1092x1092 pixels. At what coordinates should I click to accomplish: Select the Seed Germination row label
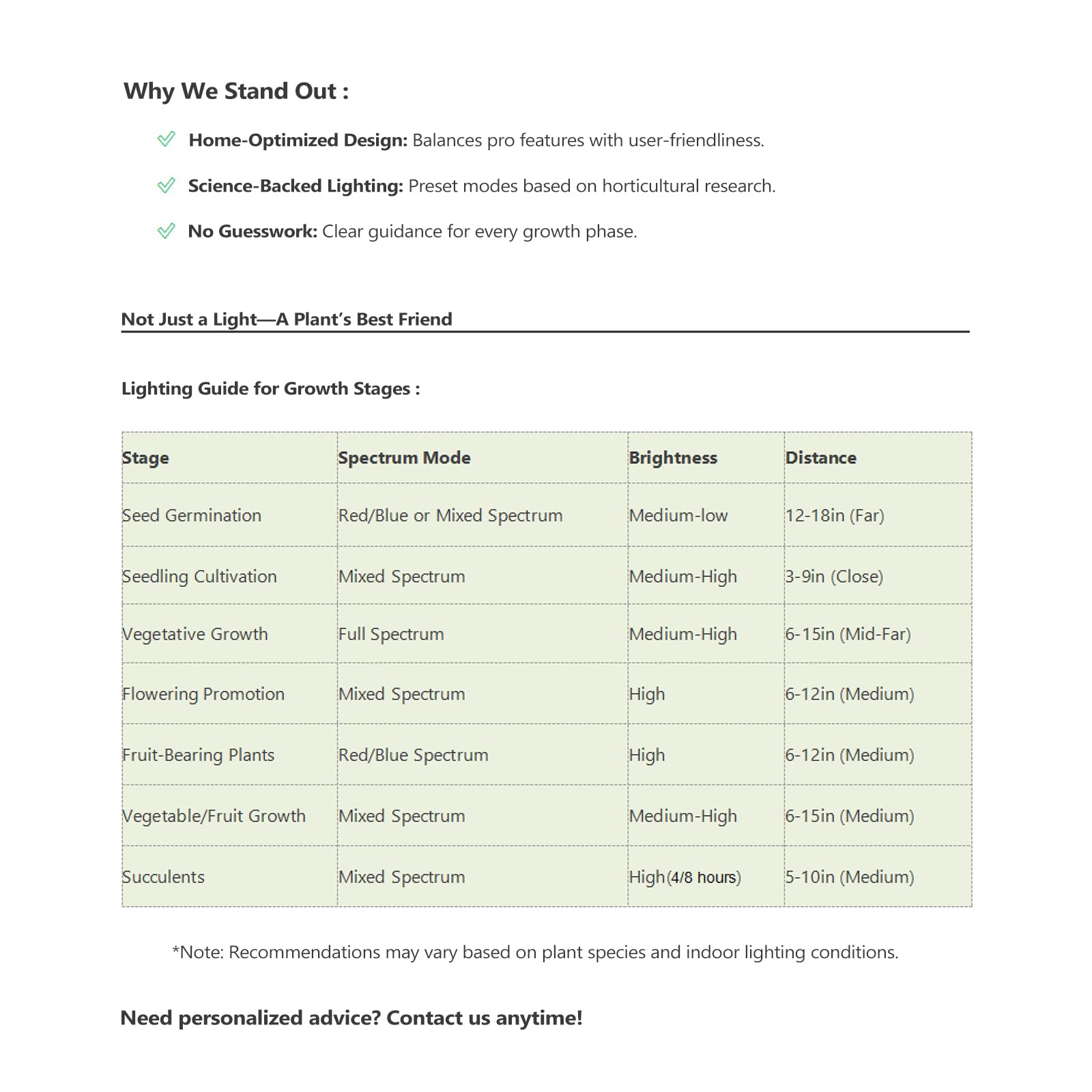(x=192, y=515)
